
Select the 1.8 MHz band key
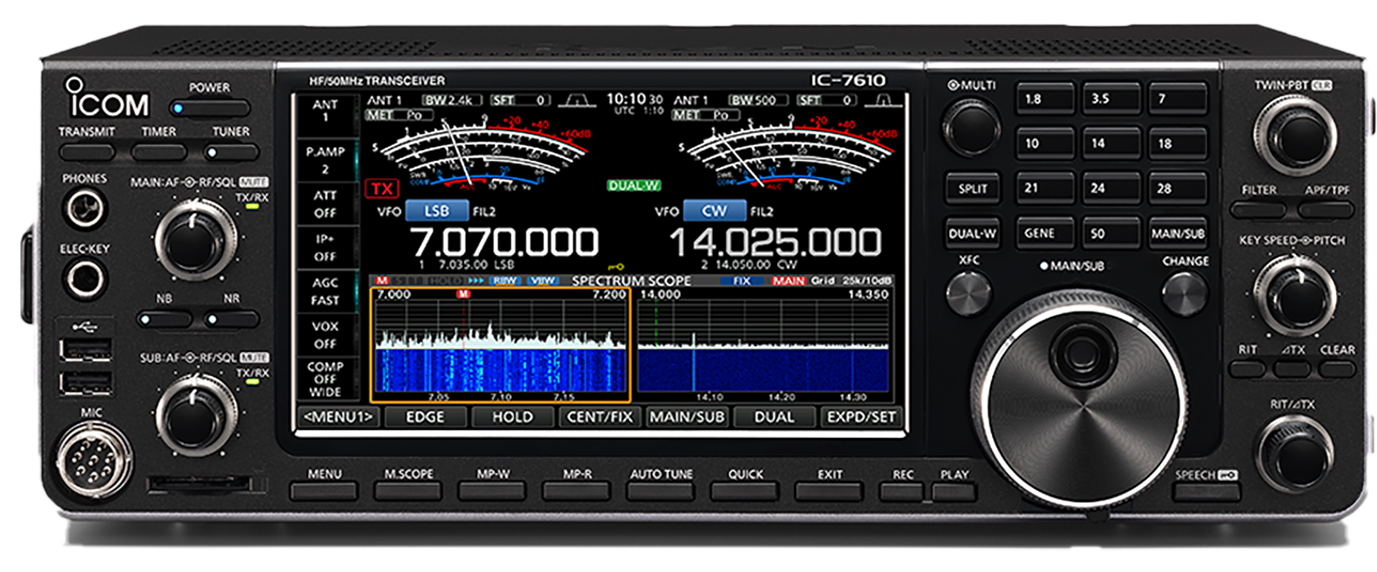(1046, 99)
